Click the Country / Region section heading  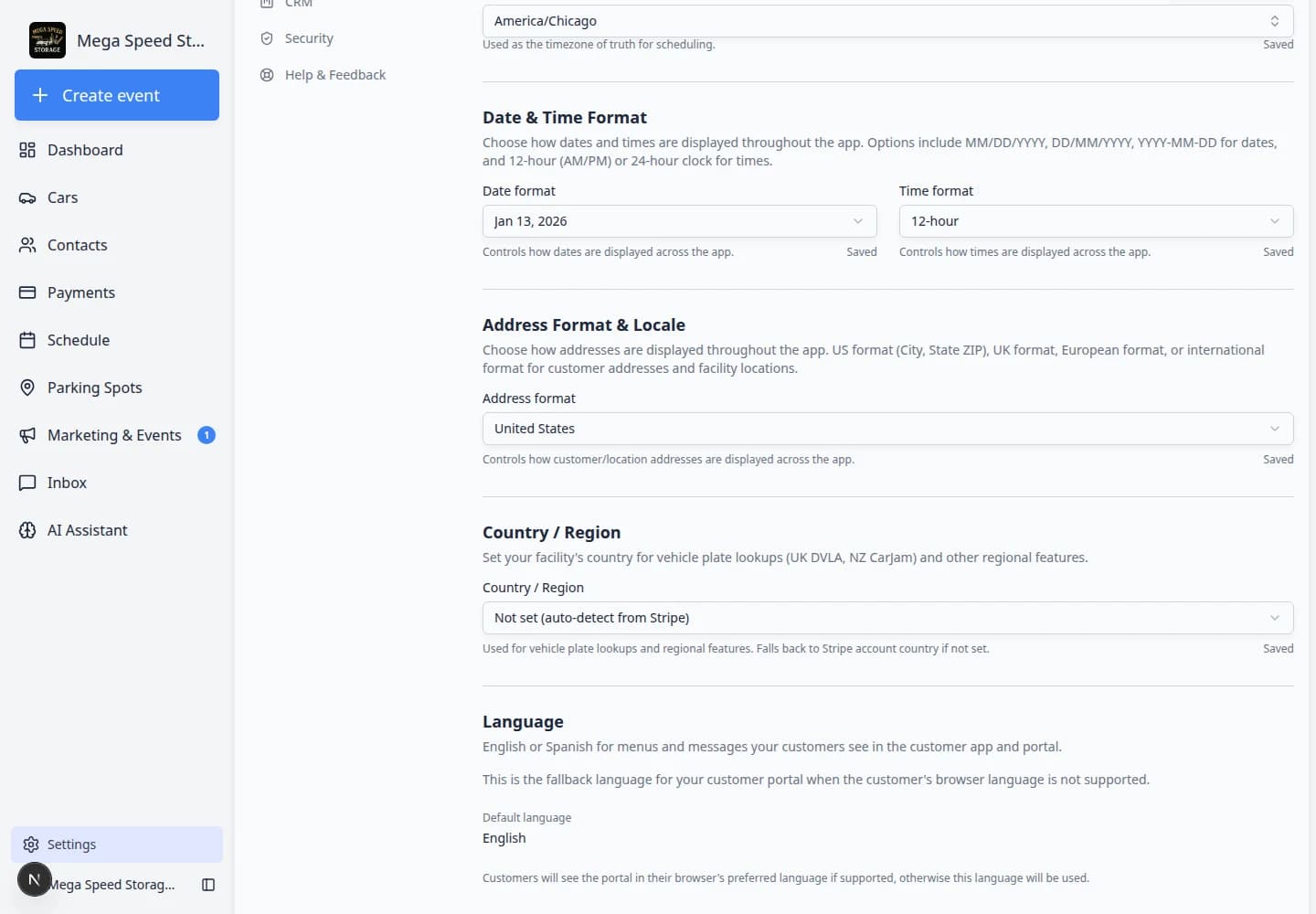click(x=551, y=532)
